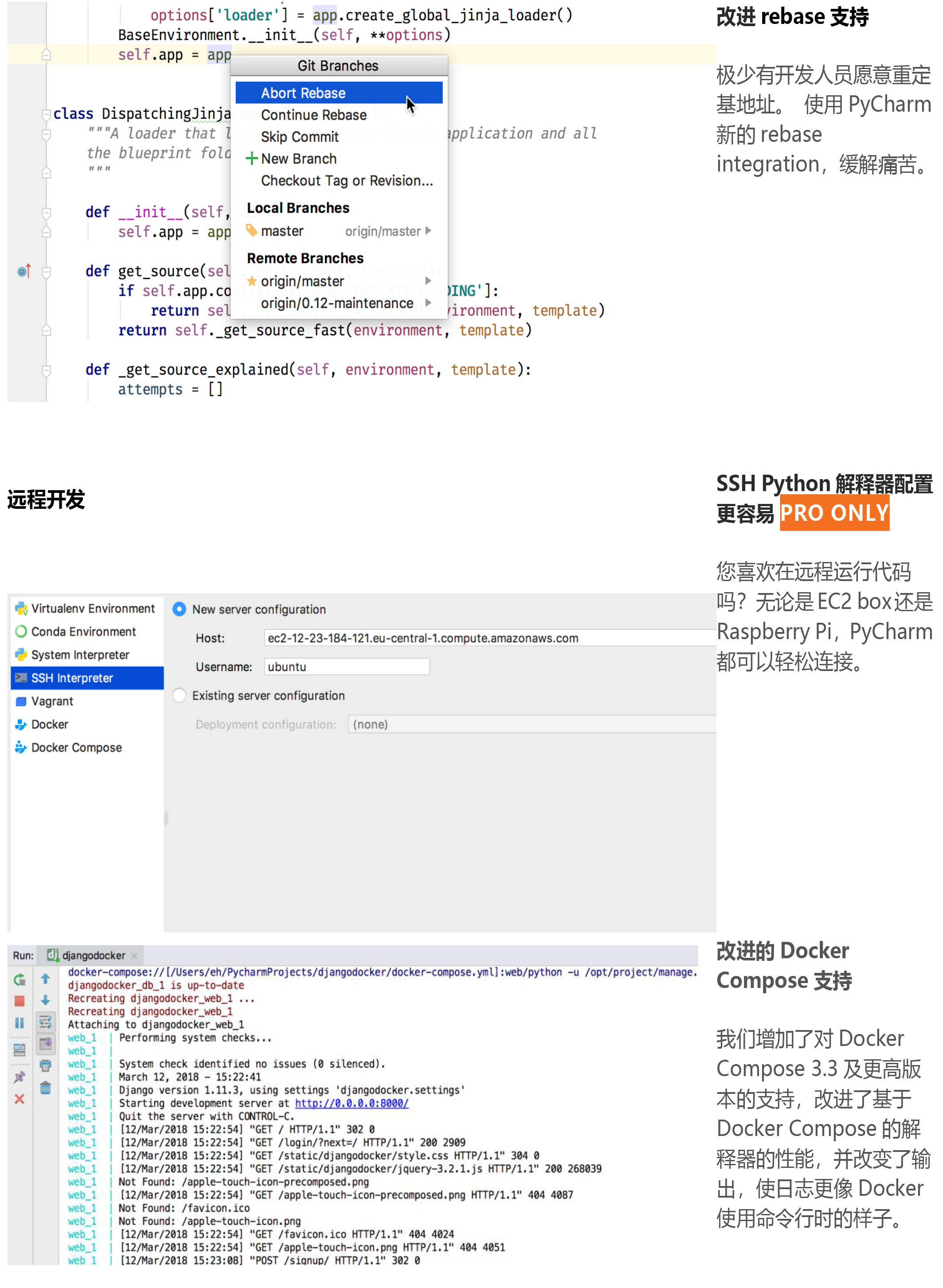Click New Branch in Git Branches popup
The image size is (943, 1288).
pyautogui.click(x=298, y=159)
